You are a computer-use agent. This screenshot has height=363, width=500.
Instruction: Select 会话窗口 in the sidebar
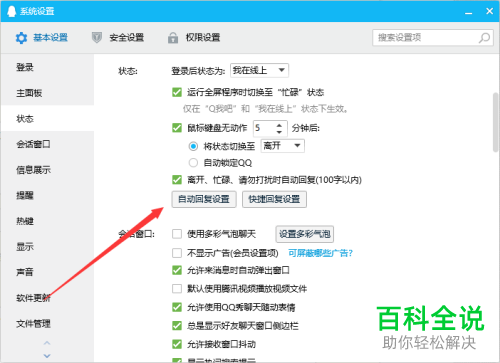47,144
